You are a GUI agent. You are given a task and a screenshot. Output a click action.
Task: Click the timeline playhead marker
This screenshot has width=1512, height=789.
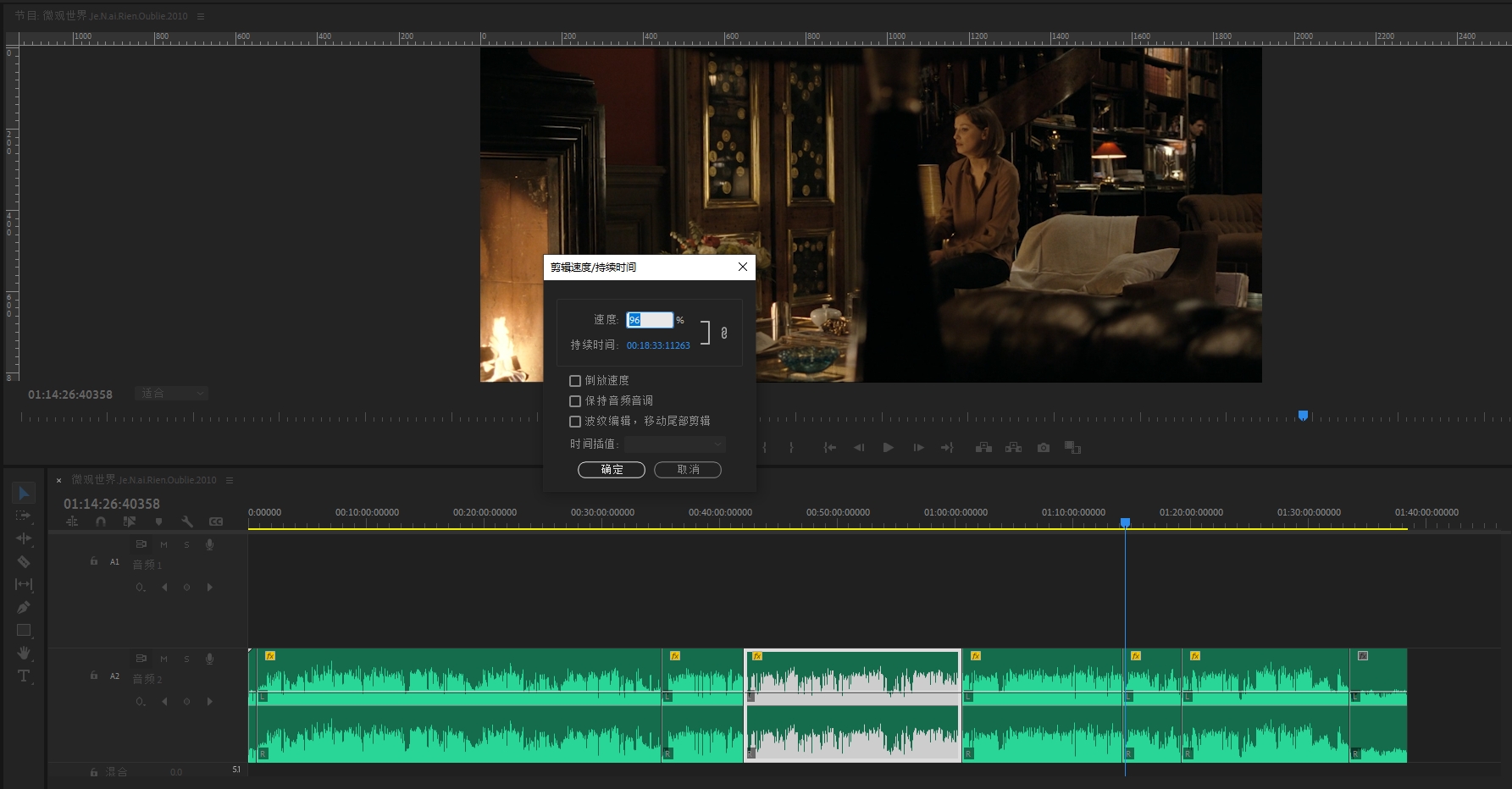point(1125,522)
